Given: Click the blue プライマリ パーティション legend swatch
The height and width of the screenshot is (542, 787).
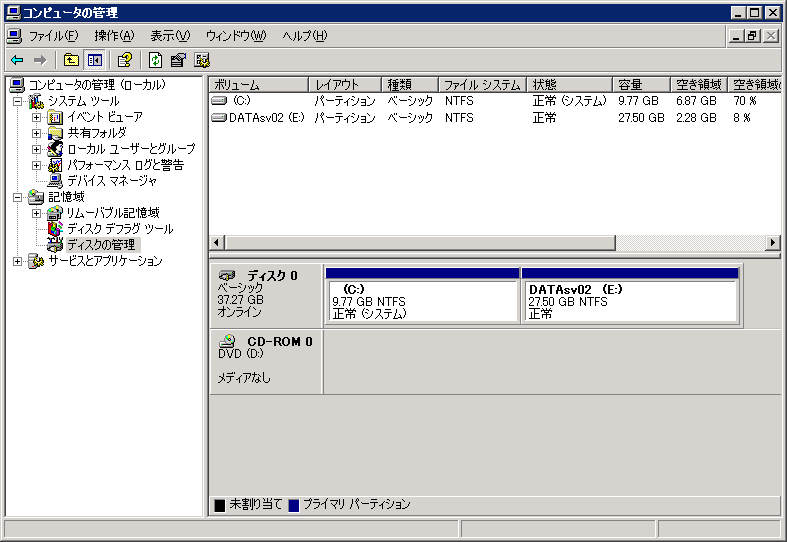Looking at the screenshot, I should point(294,505).
